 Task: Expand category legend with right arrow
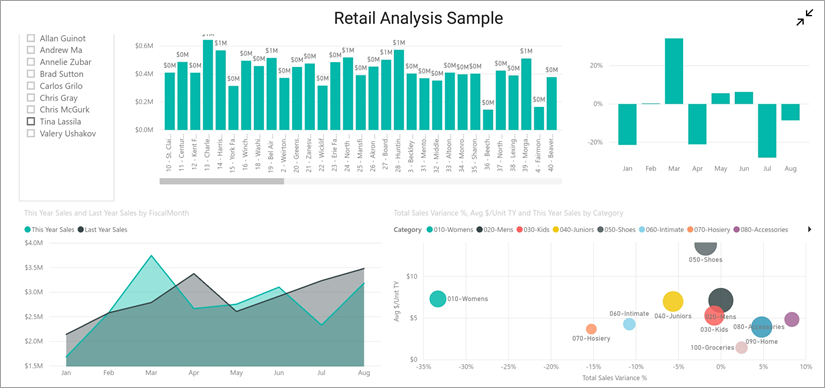point(809,230)
